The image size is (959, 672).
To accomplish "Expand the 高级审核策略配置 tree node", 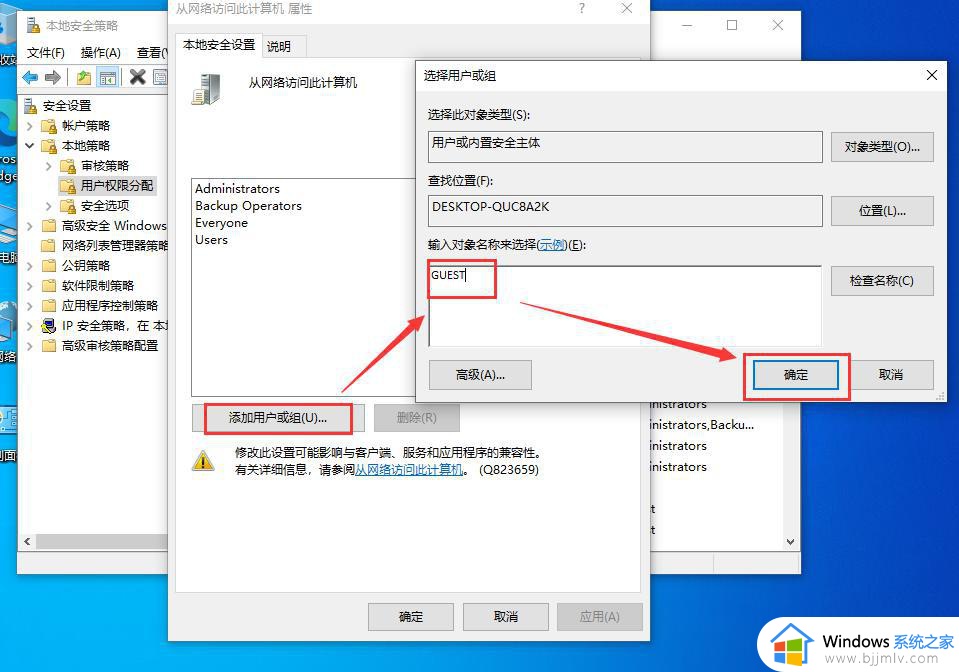I will (29, 346).
